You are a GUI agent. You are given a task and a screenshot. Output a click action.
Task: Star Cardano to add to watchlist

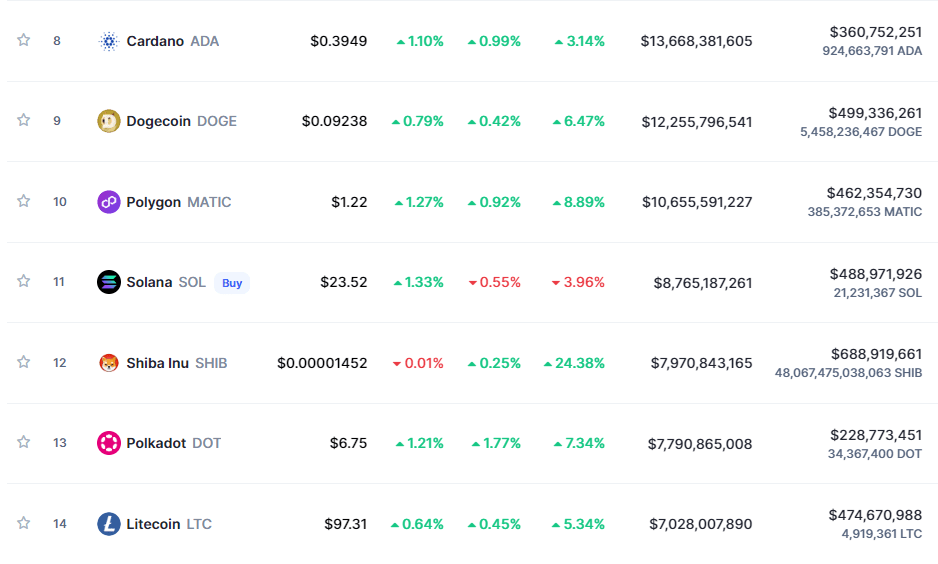[x=23, y=40]
